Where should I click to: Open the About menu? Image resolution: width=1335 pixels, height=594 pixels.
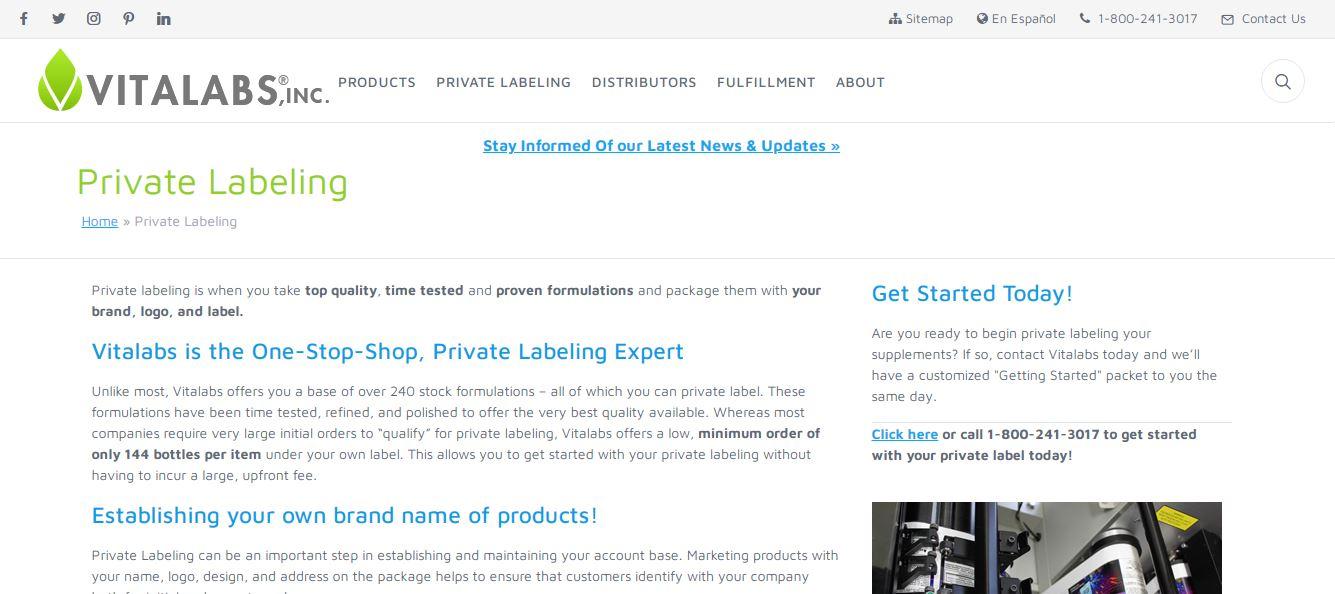click(860, 82)
